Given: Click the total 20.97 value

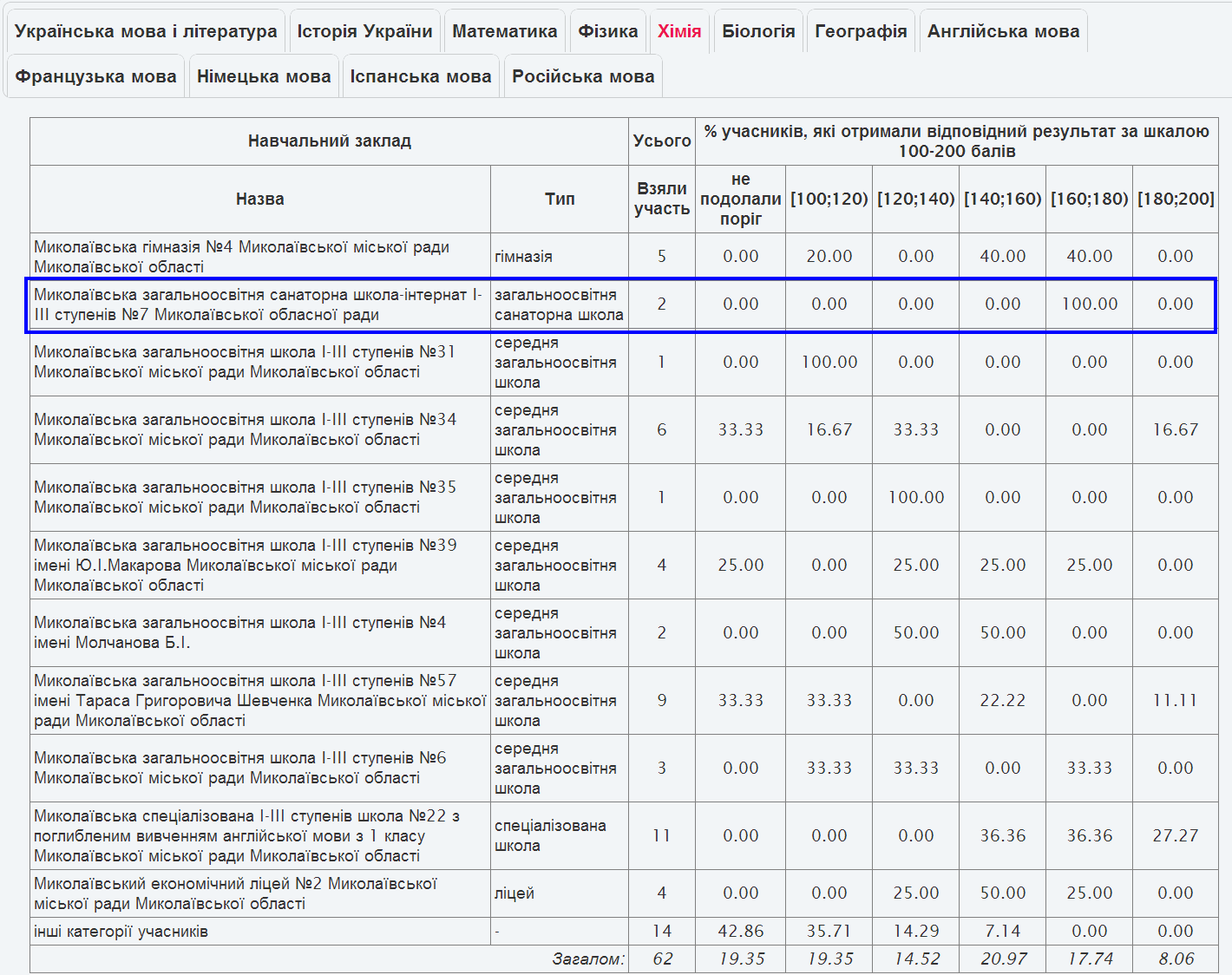Looking at the screenshot, I should click(1003, 959).
